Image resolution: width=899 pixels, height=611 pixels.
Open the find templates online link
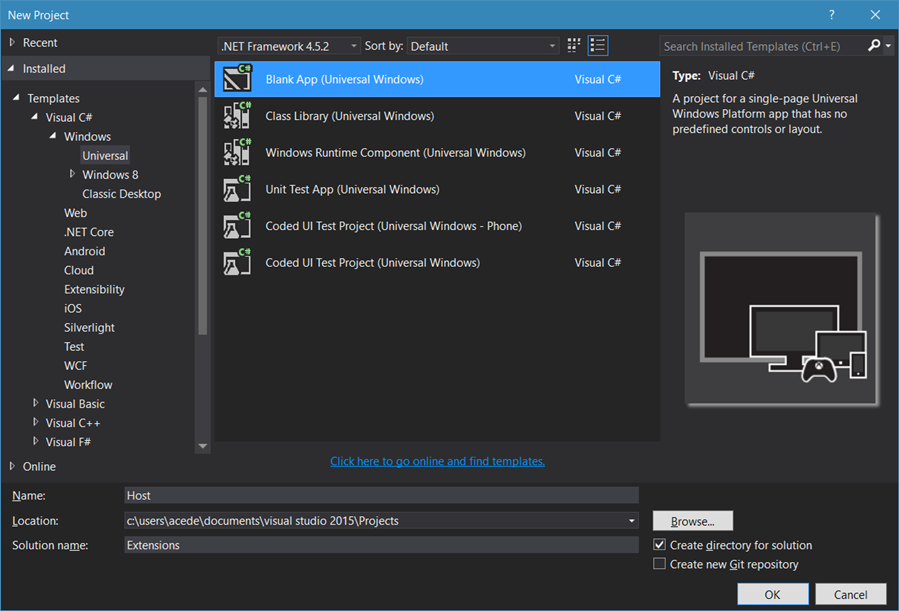click(437, 461)
